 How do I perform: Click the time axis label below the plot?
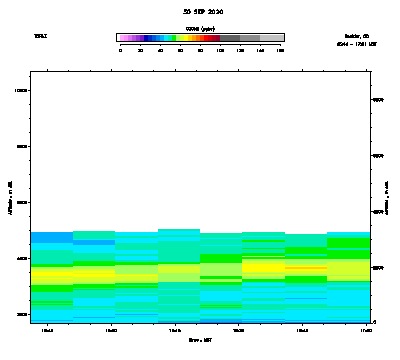click(x=200, y=340)
